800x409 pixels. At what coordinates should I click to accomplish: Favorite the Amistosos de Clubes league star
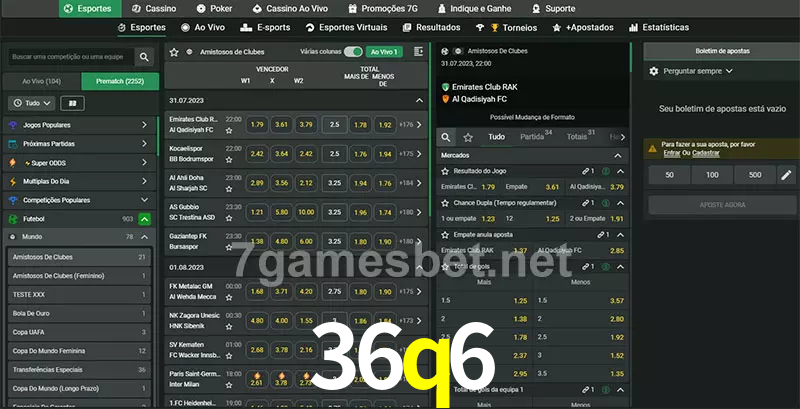click(174, 52)
